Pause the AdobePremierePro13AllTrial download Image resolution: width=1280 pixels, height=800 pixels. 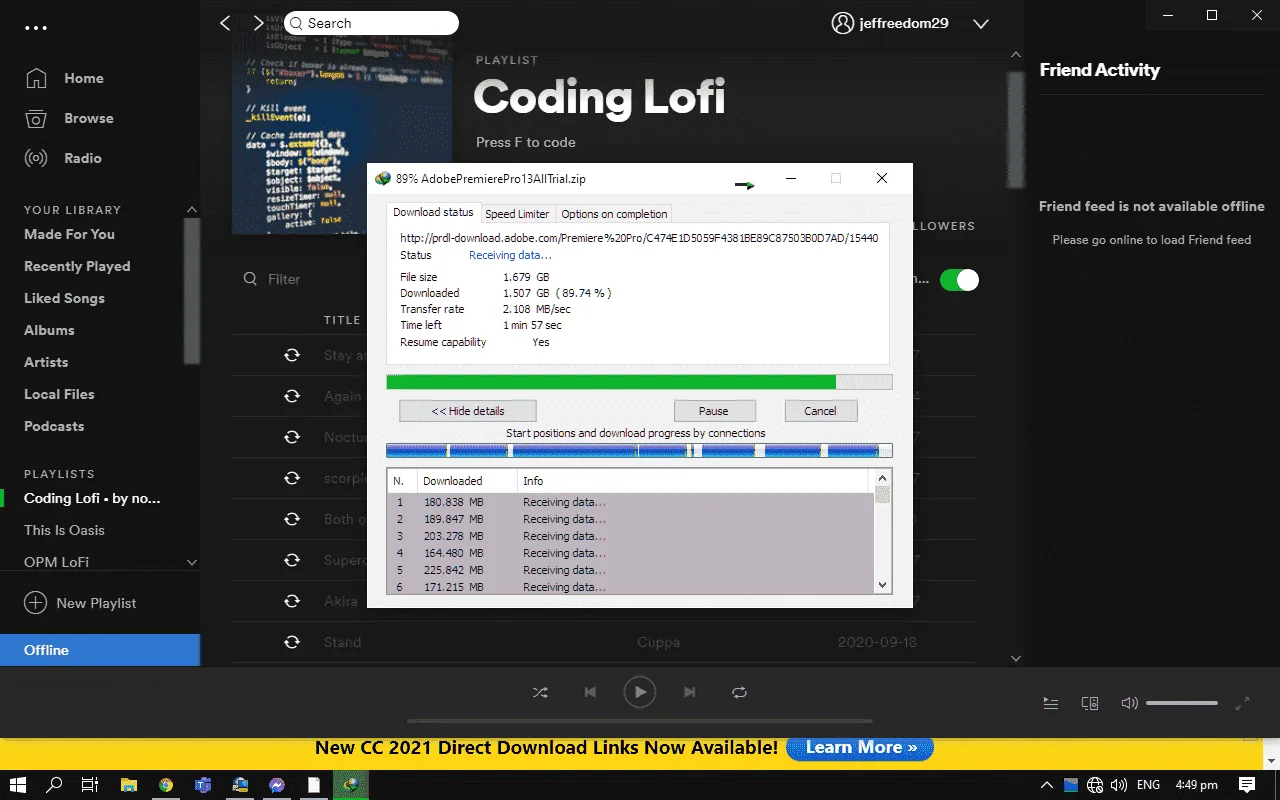pos(714,411)
